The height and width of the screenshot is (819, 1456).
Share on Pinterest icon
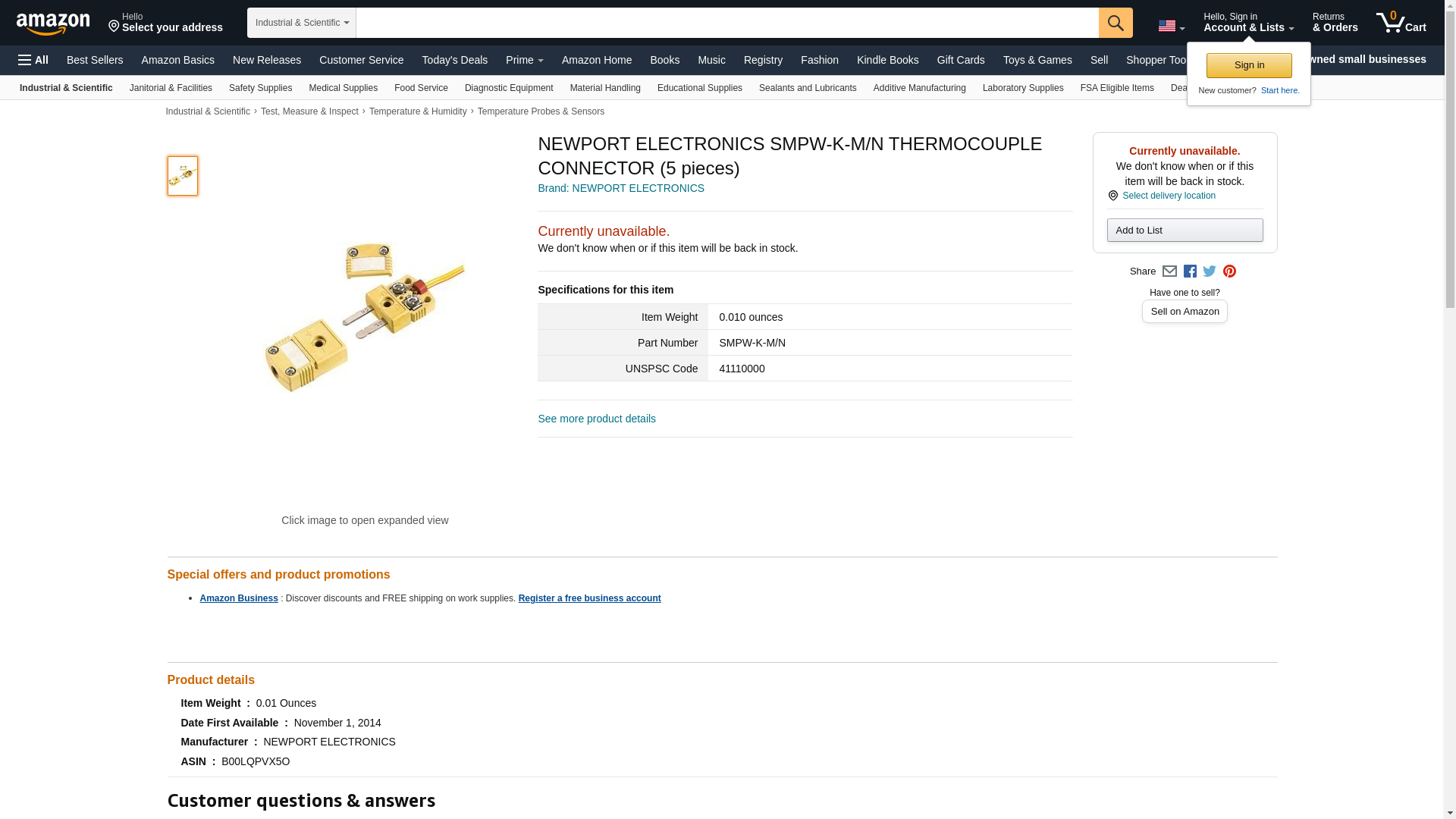click(1229, 271)
